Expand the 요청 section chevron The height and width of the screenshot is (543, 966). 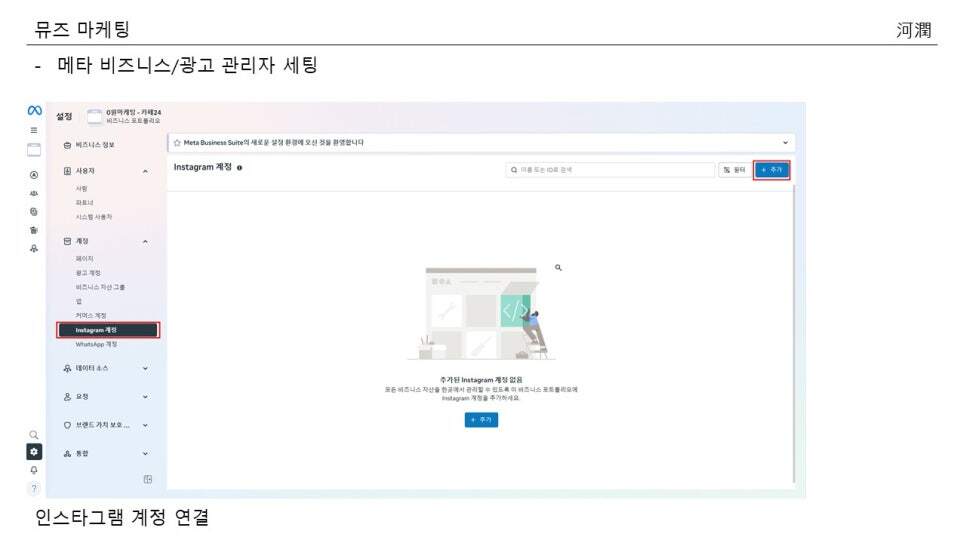(x=145, y=396)
